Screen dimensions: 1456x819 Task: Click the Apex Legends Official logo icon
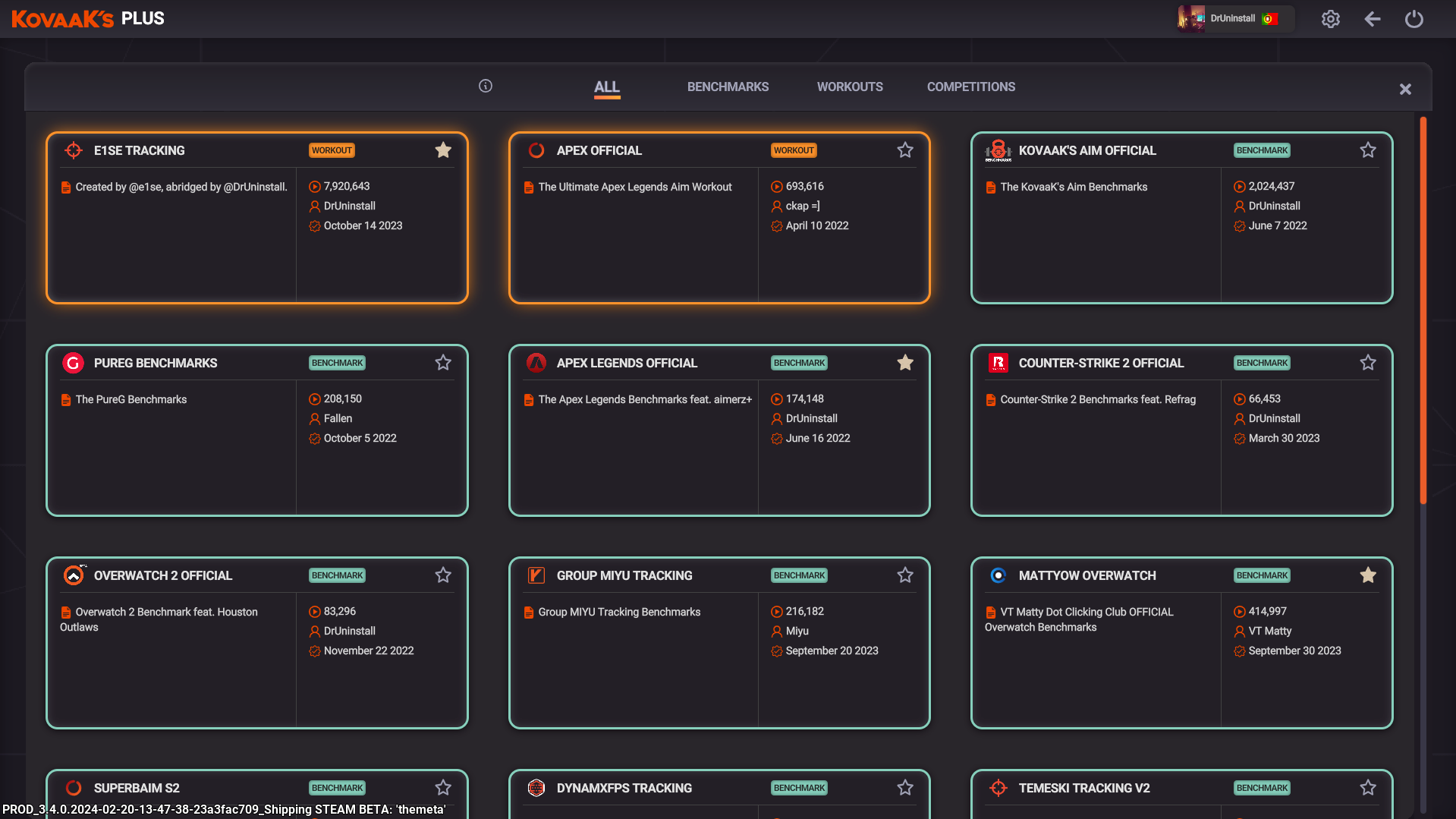click(536, 363)
